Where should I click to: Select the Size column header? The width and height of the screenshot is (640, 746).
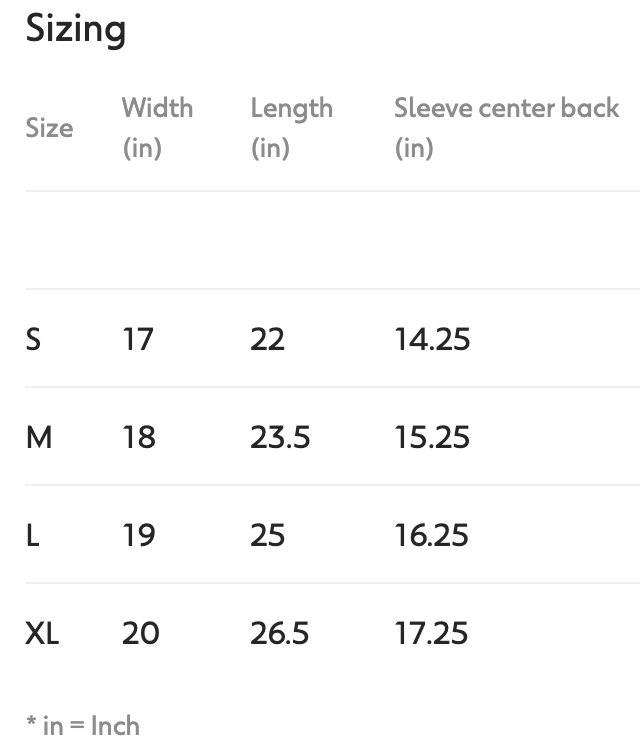tap(49, 128)
